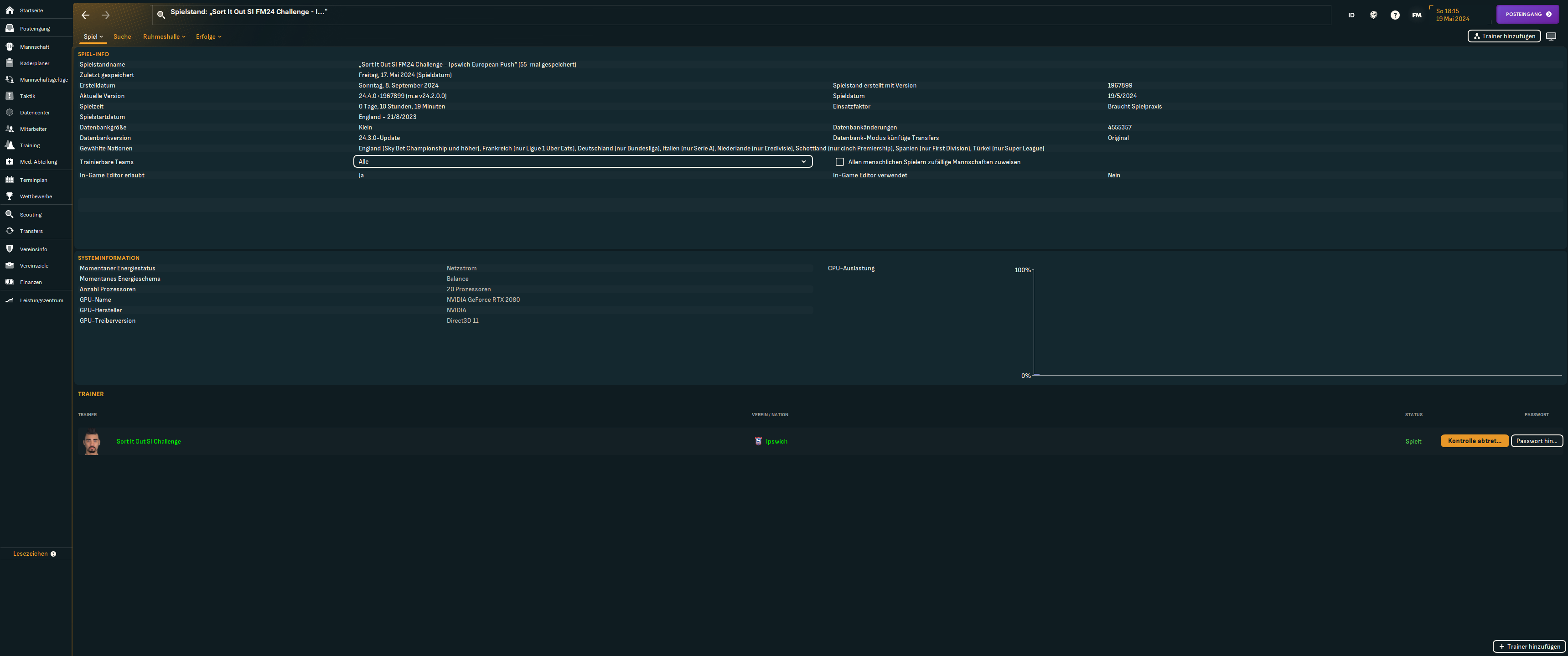This screenshot has width=1568, height=656.
Task: Click the monitor display icon
Action: click(1551, 36)
